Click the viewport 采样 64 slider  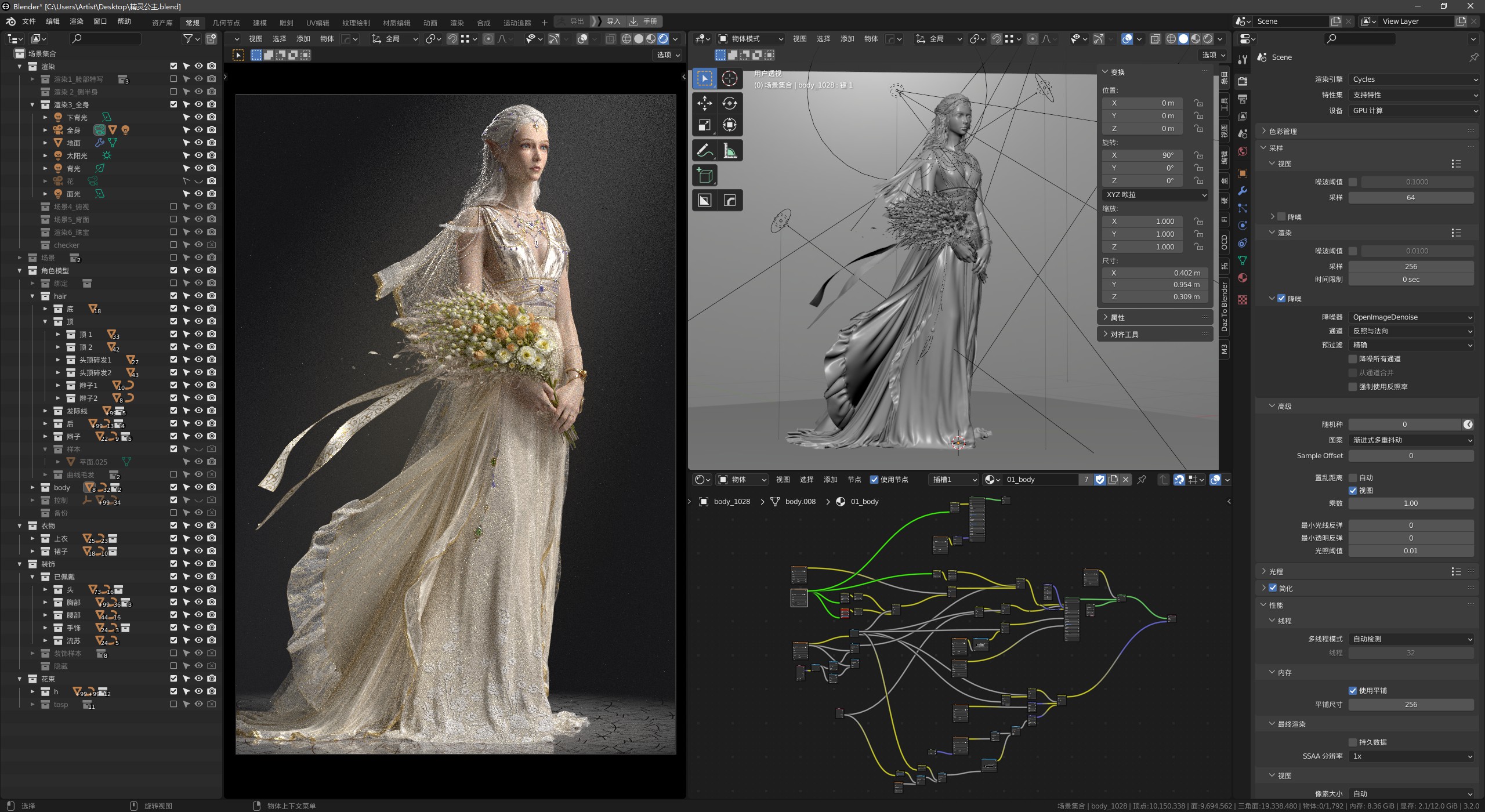1411,198
